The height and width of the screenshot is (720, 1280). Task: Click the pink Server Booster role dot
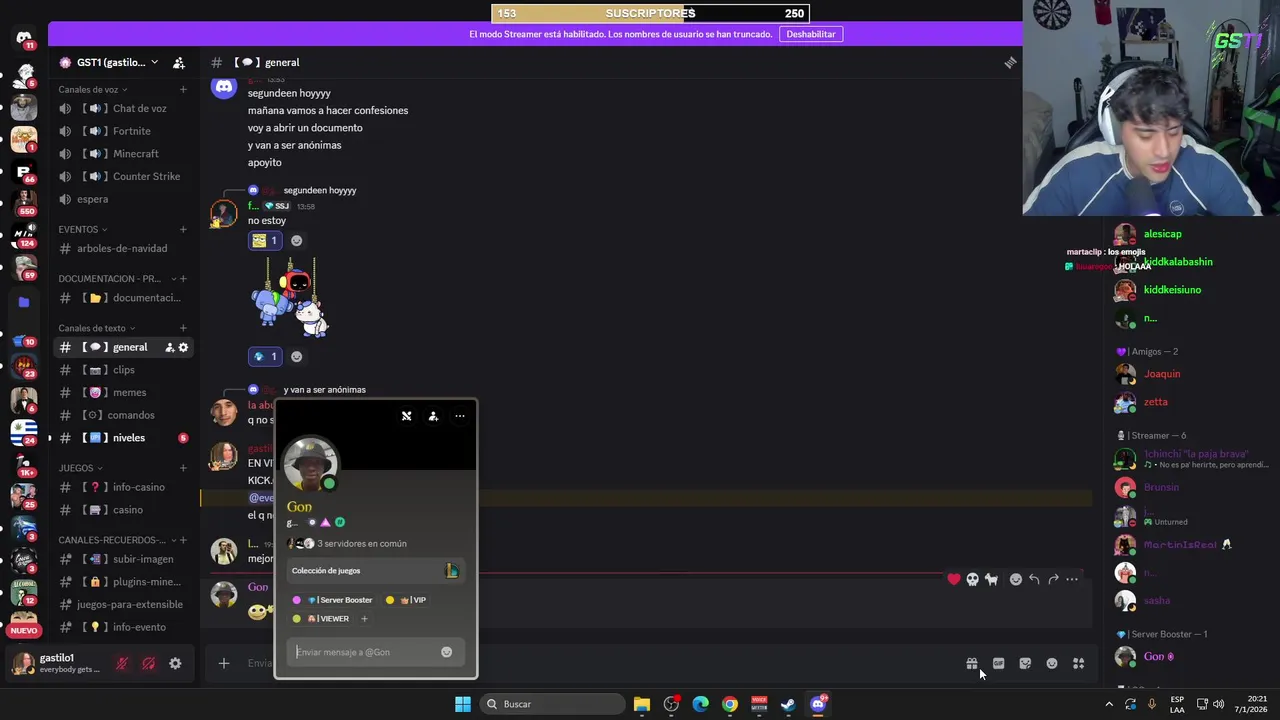click(296, 600)
